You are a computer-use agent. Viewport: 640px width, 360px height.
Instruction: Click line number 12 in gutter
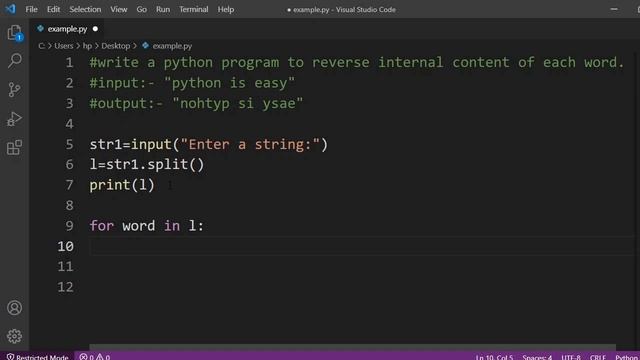coord(65,287)
